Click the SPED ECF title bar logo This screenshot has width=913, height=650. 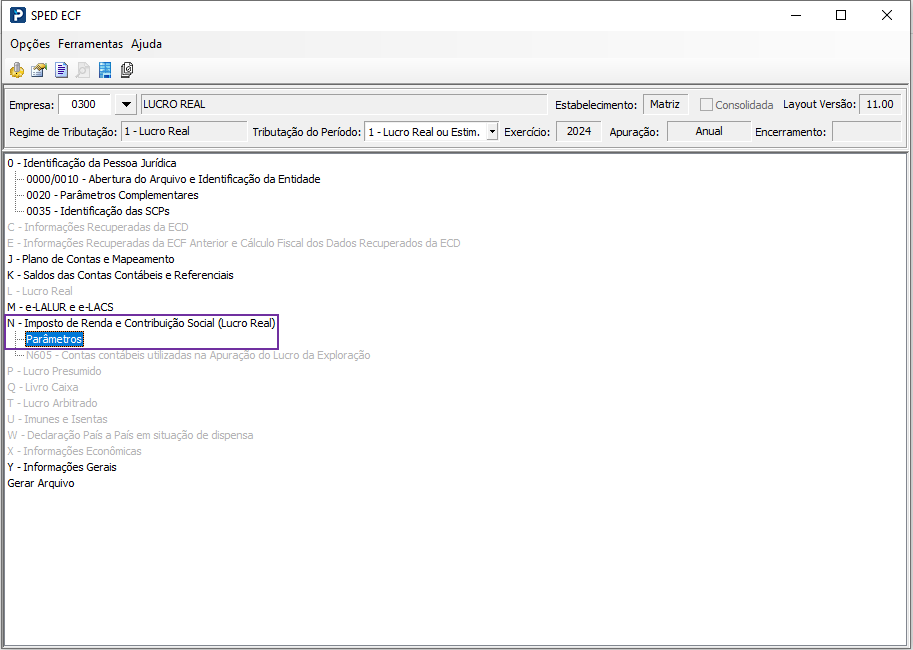click(x=18, y=15)
